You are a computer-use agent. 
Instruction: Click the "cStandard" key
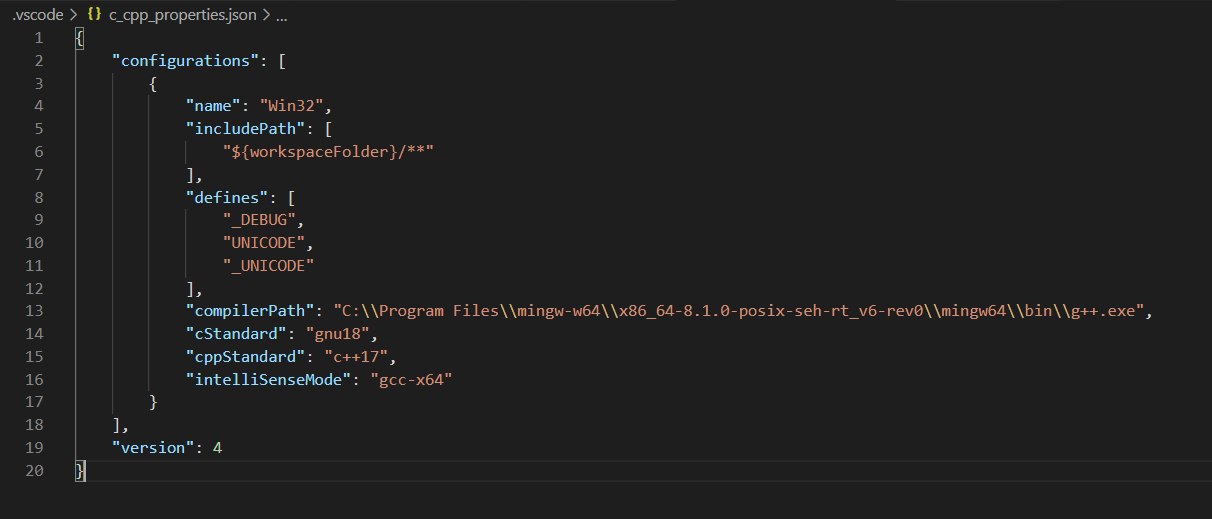tap(237, 335)
